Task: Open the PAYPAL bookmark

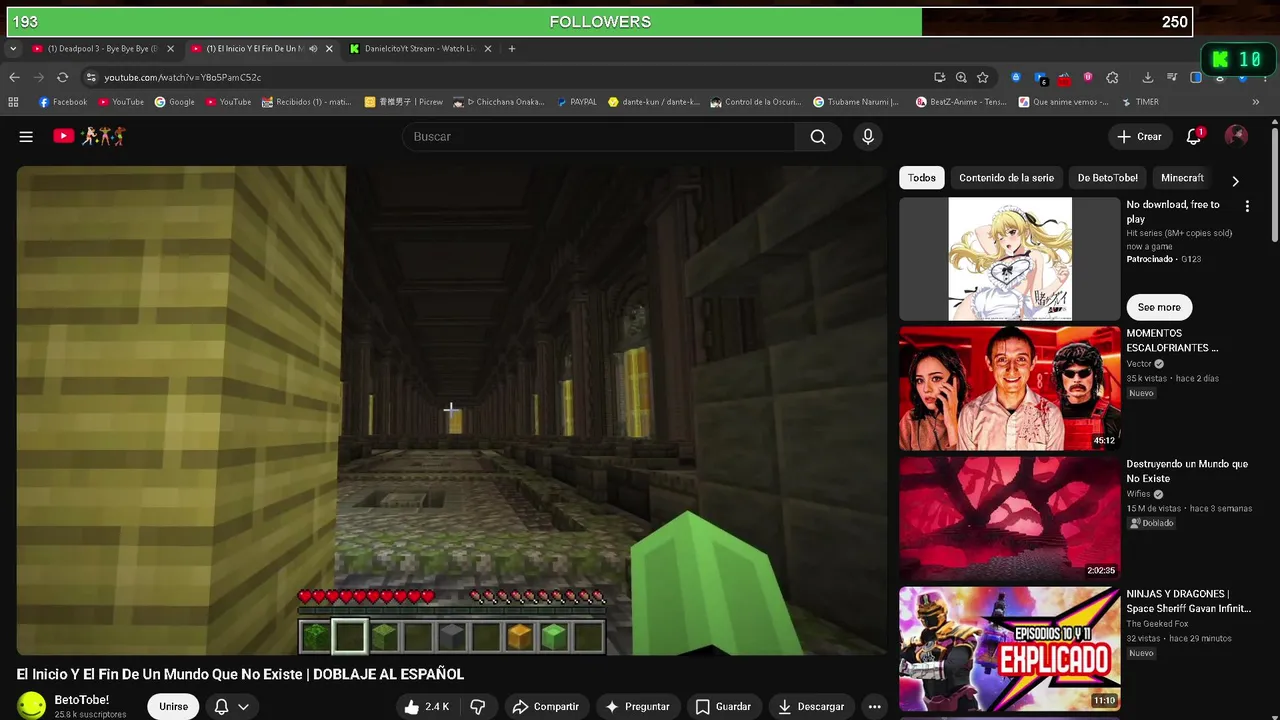Action: [576, 102]
